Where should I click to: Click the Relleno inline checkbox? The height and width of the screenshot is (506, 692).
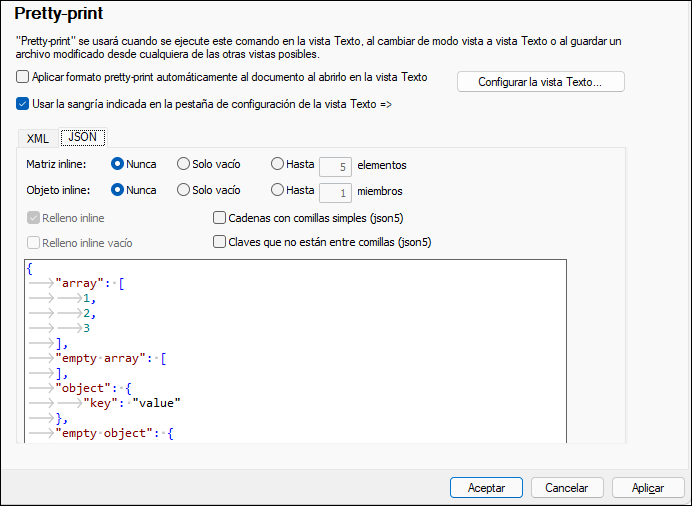[34, 217]
